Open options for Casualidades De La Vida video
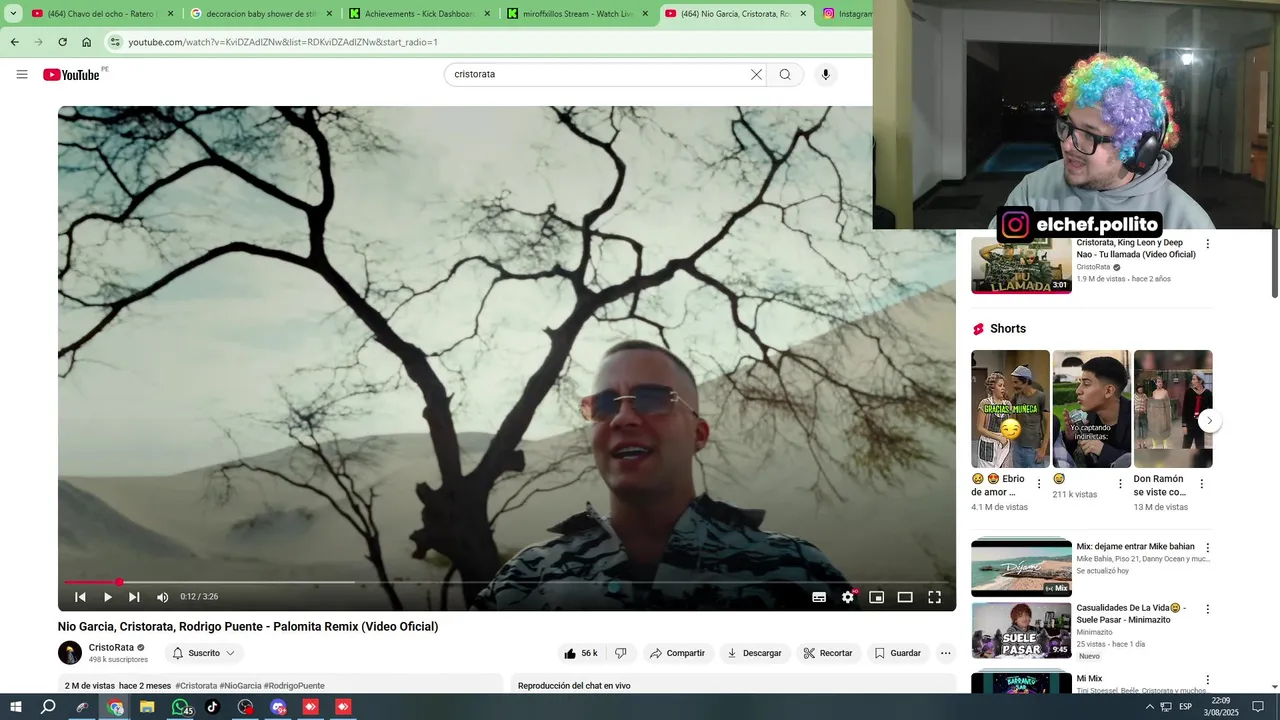The height and width of the screenshot is (720, 1280). coord(1207,609)
